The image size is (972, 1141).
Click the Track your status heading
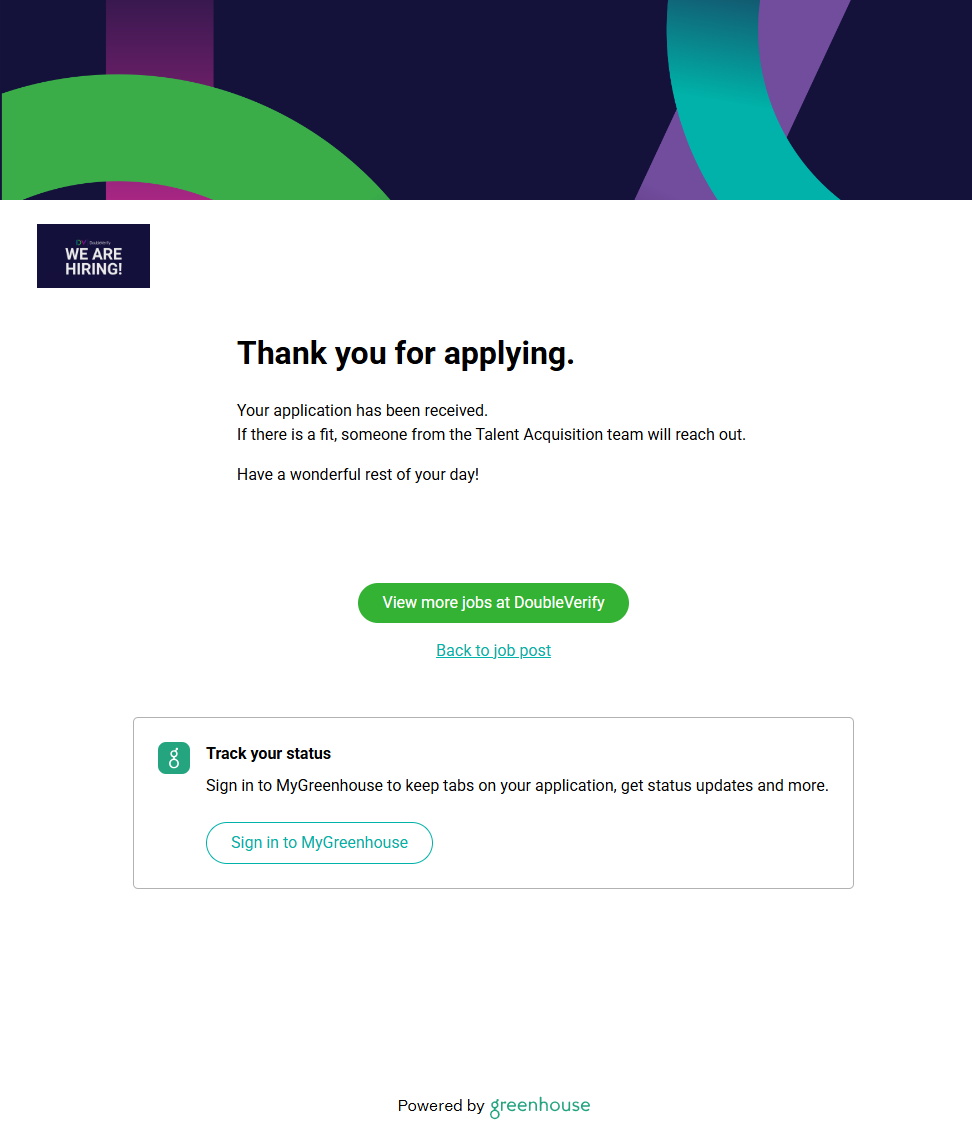tap(268, 754)
